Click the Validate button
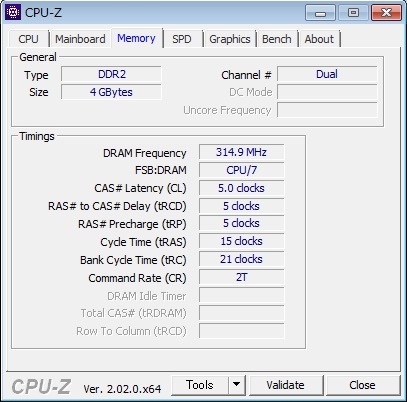The height and width of the screenshot is (402, 407). pyautogui.click(x=285, y=385)
